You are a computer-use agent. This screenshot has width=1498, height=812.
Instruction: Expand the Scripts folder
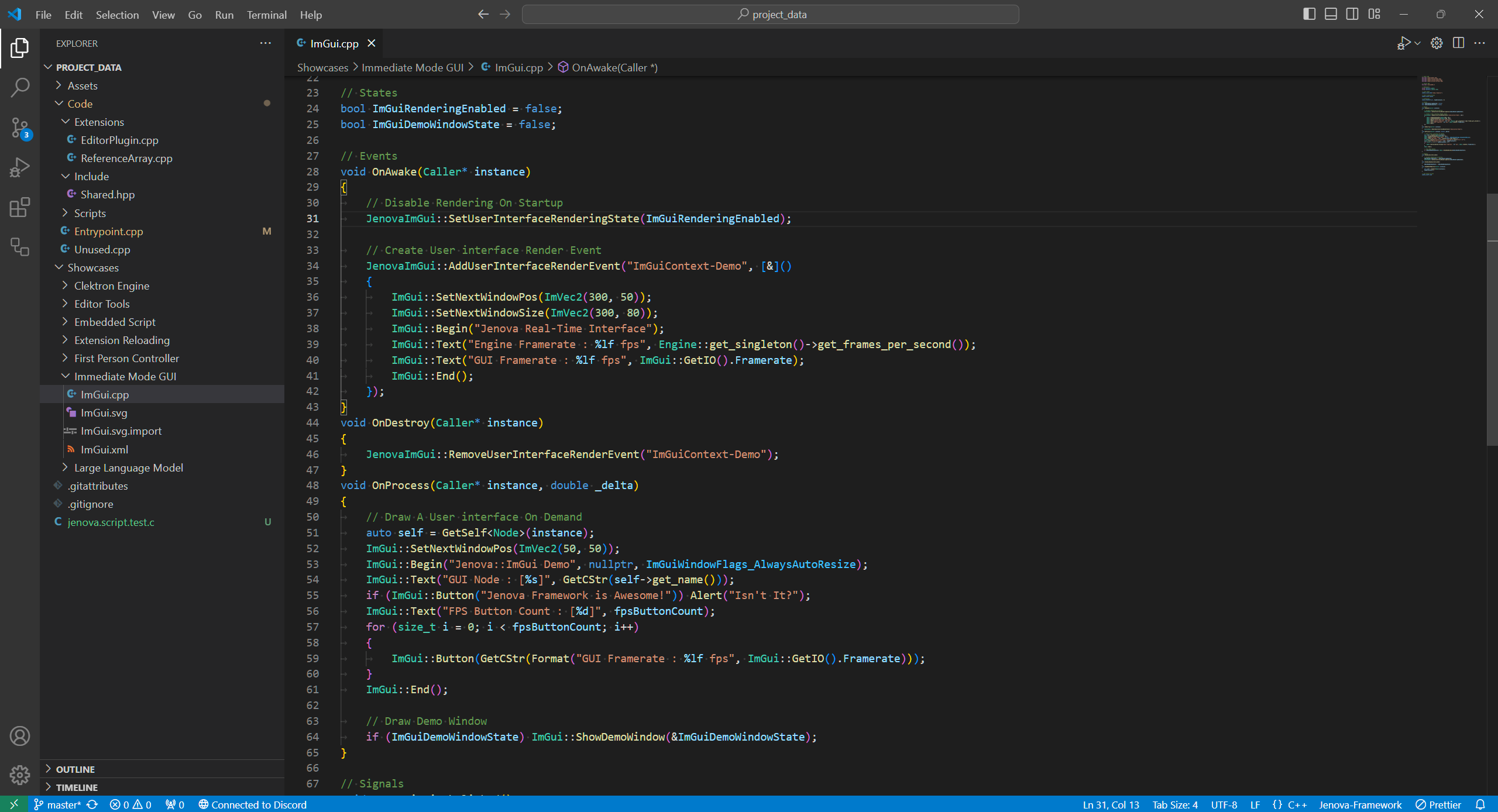point(162,213)
